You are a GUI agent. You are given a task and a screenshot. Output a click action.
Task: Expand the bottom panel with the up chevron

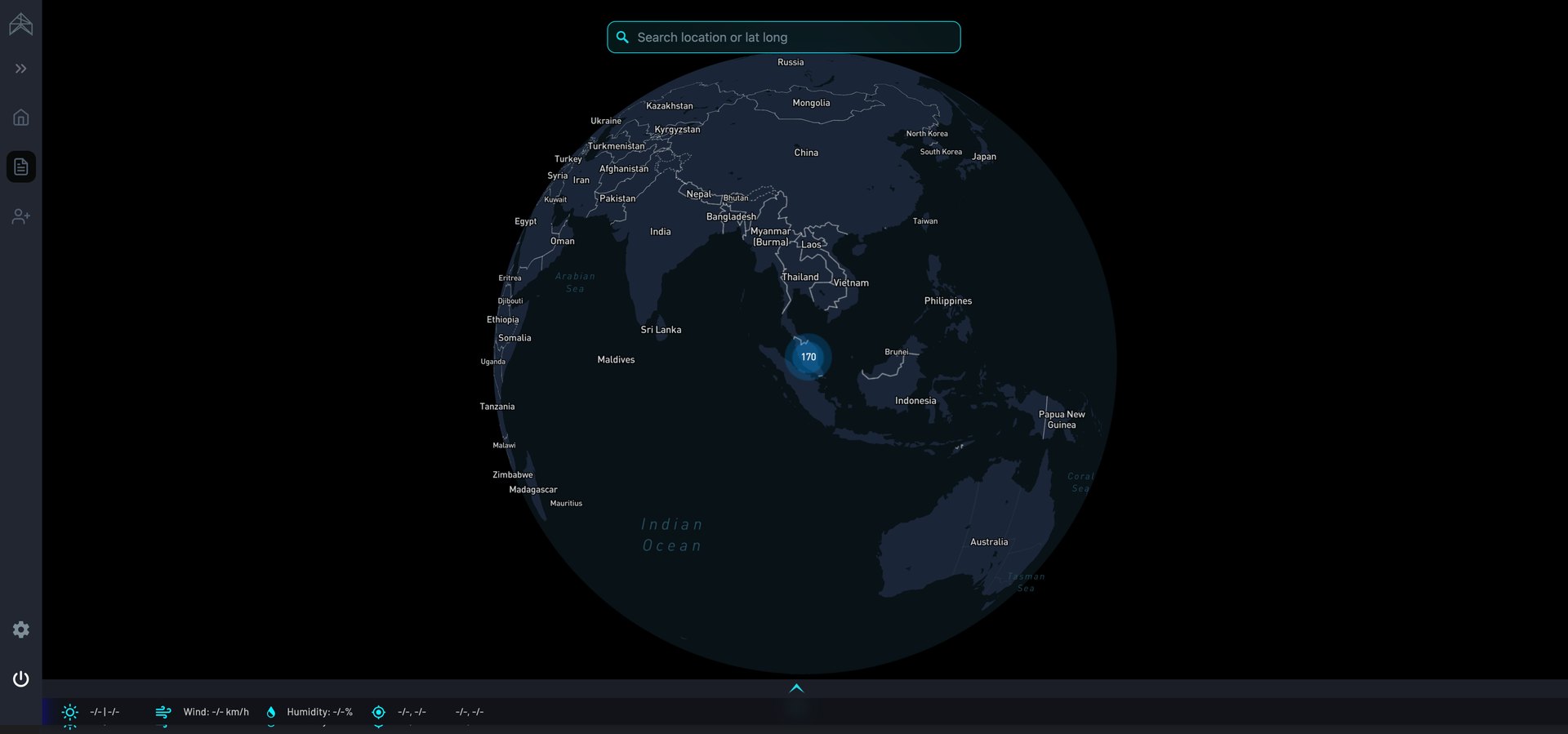coord(796,688)
